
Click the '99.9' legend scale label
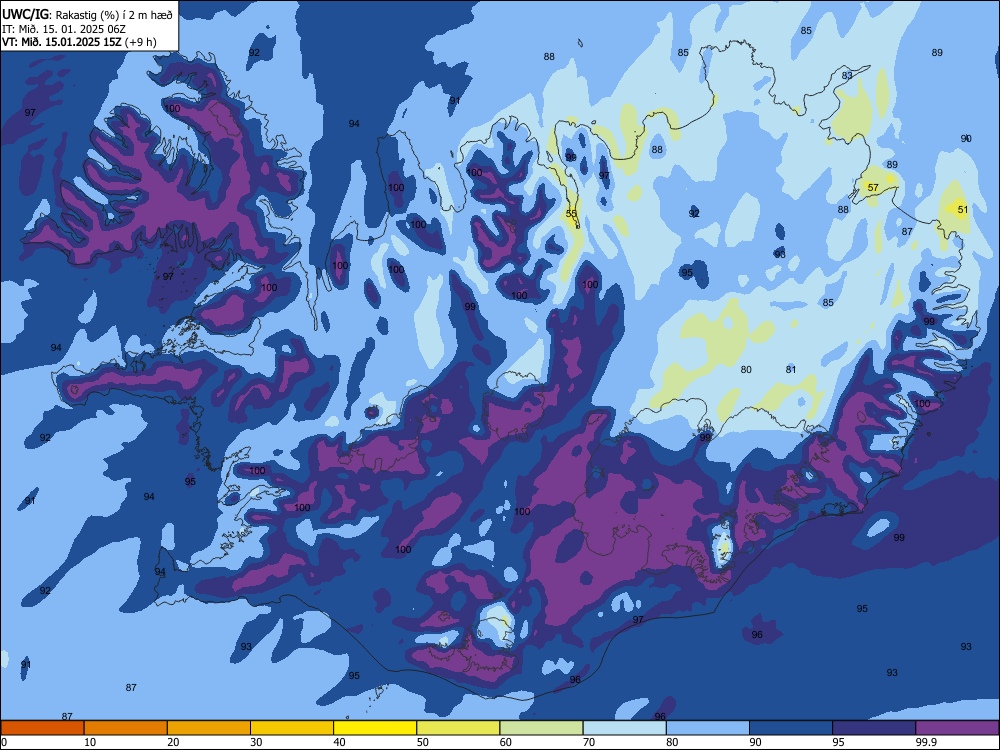click(x=926, y=742)
